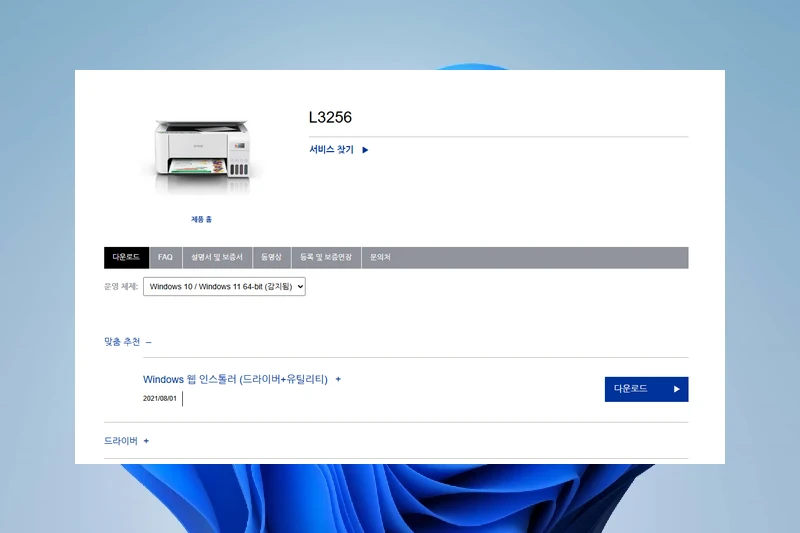Click the plus icon next to 드라이버
The width and height of the screenshot is (800, 533).
(146, 441)
